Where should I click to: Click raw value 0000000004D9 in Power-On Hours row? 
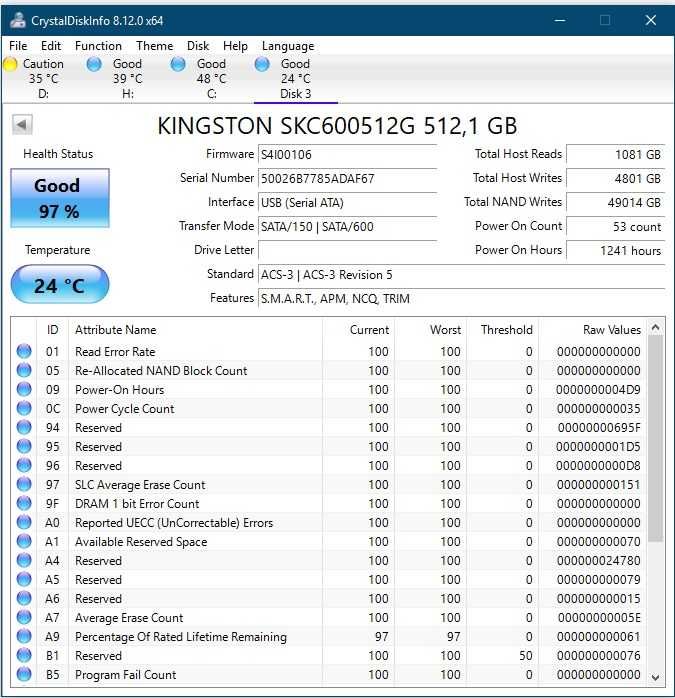coord(598,390)
